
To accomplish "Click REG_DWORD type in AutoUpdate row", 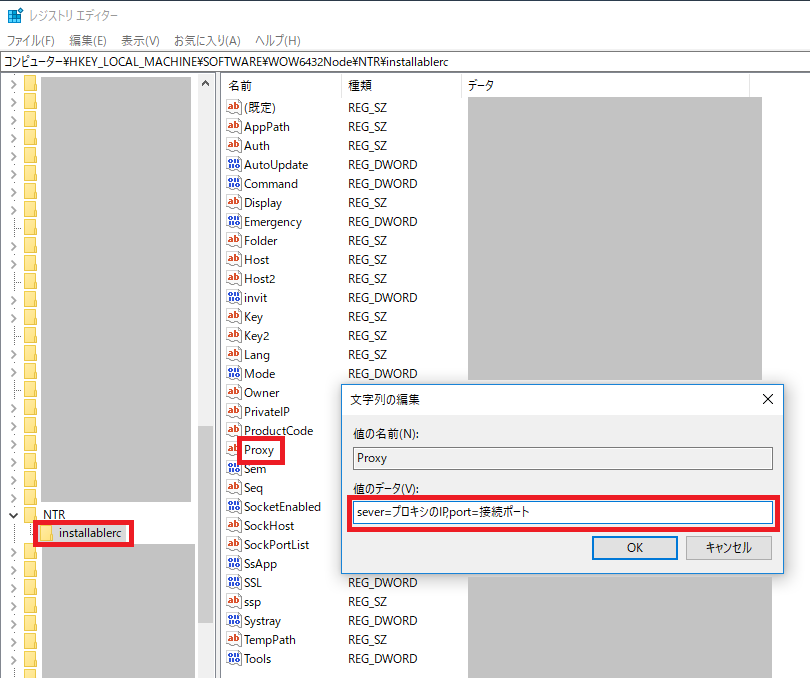I will coord(383,164).
